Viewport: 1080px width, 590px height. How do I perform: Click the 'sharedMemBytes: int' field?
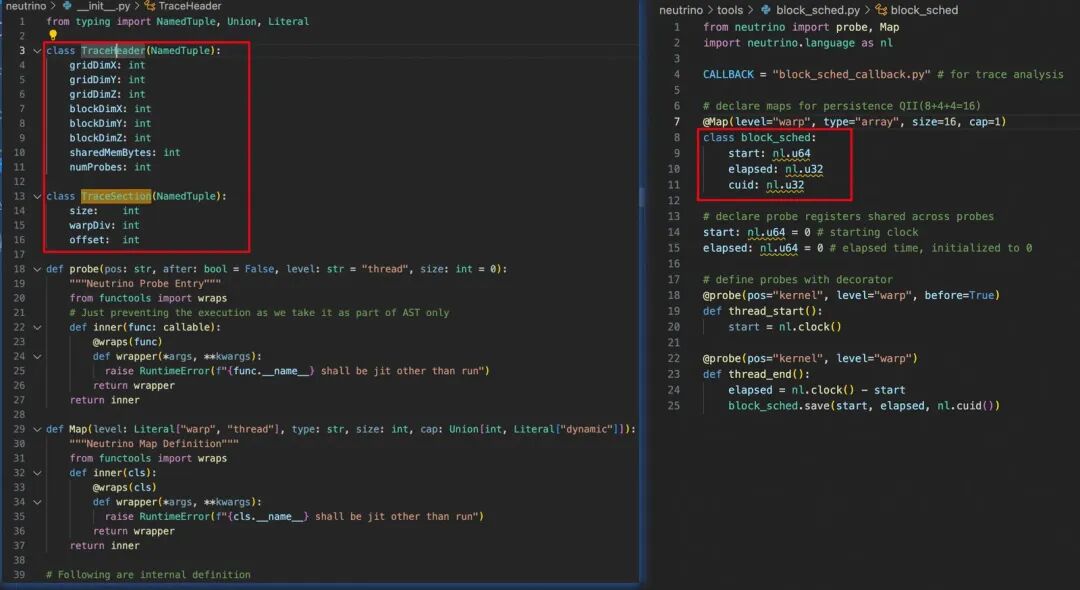(x=125, y=153)
